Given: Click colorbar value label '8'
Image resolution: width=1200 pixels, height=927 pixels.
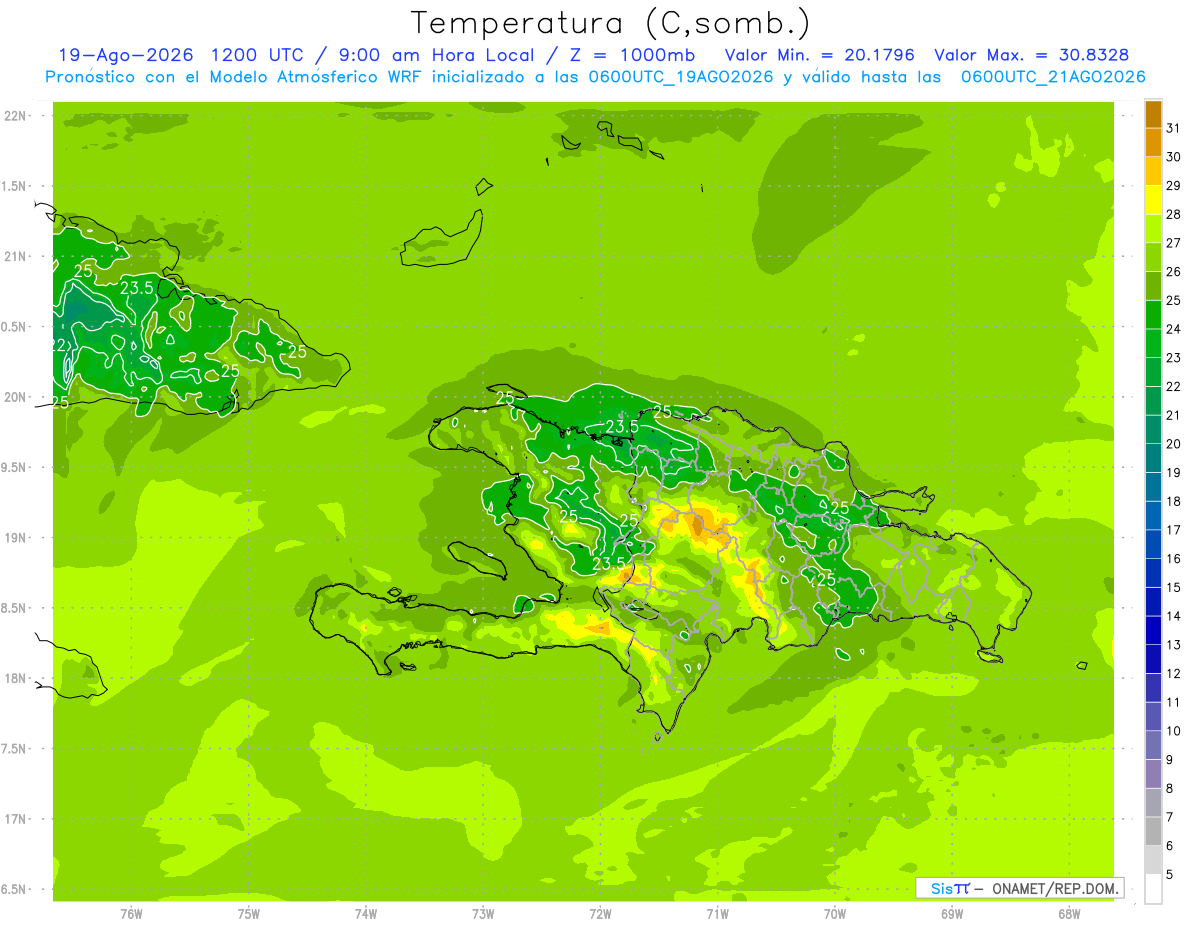Looking at the screenshot, I should tap(1169, 788).
